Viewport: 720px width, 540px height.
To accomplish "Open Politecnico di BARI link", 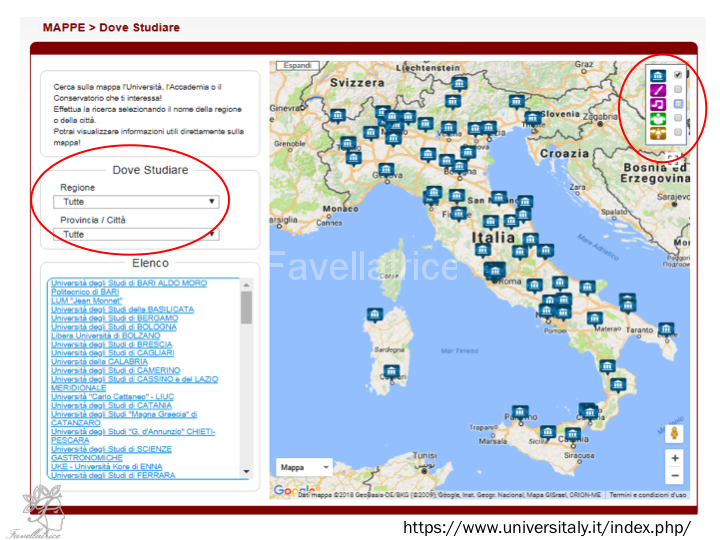I will (x=86, y=292).
